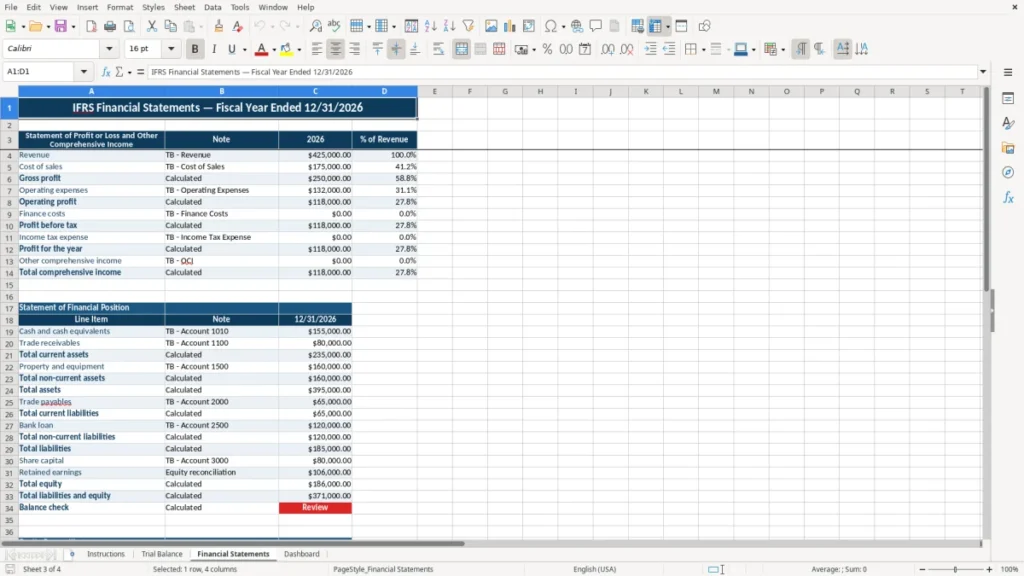Click the Increase Indent icon
This screenshot has height=576, width=1024.
pyautogui.click(x=650, y=49)
